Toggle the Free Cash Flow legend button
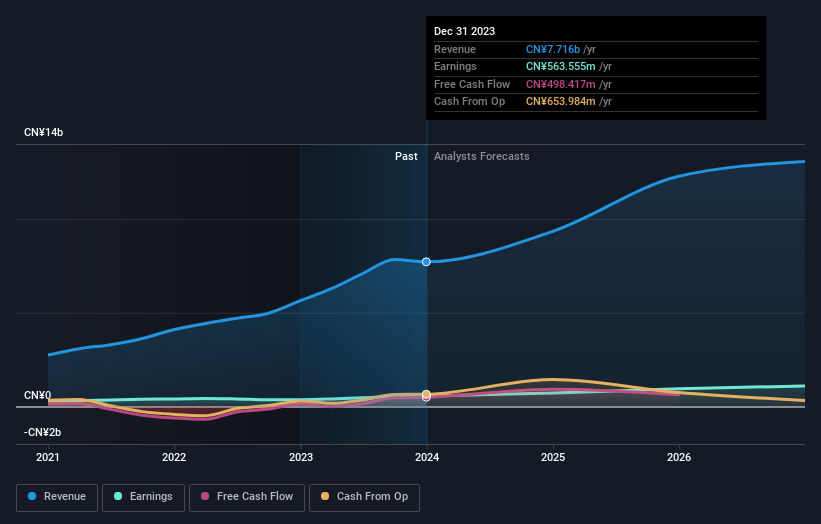821x524 pixels. coord(247,497)
